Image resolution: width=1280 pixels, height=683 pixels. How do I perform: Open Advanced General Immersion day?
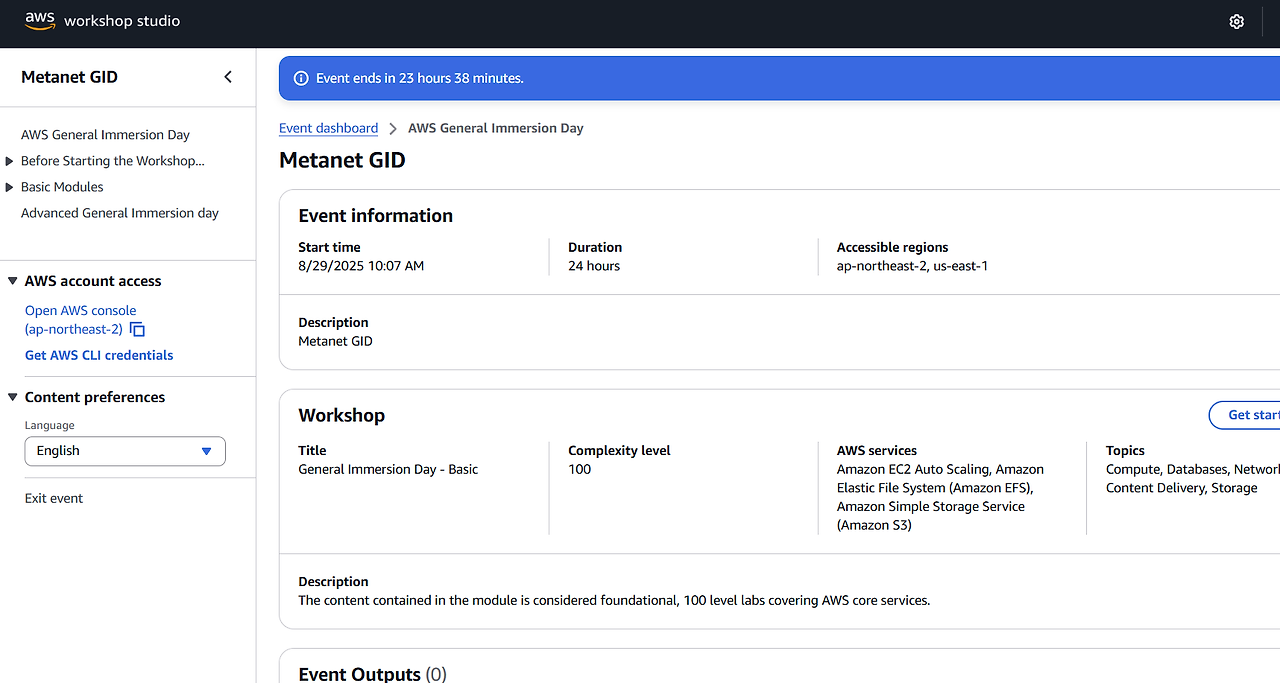coord(120,213)
